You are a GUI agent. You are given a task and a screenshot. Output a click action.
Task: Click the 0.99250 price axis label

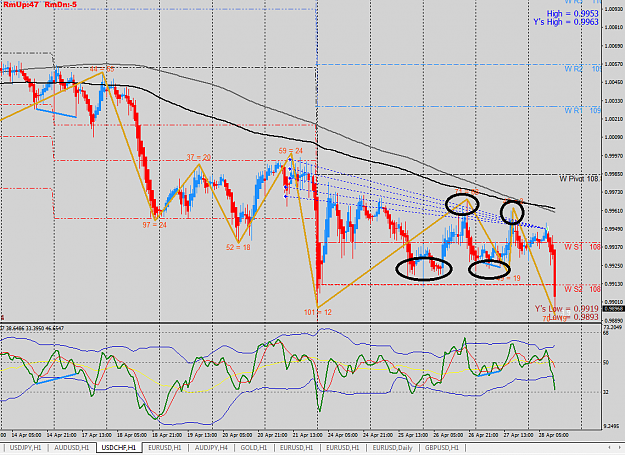pos(614,266)
